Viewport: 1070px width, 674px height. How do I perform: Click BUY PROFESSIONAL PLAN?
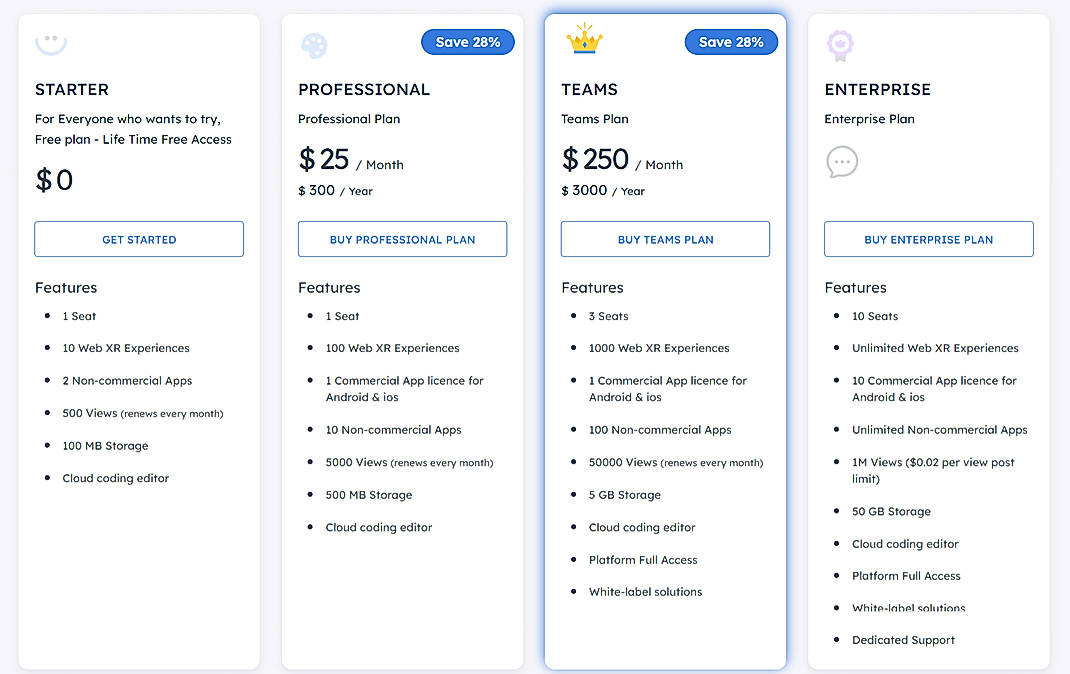point(402,239)
